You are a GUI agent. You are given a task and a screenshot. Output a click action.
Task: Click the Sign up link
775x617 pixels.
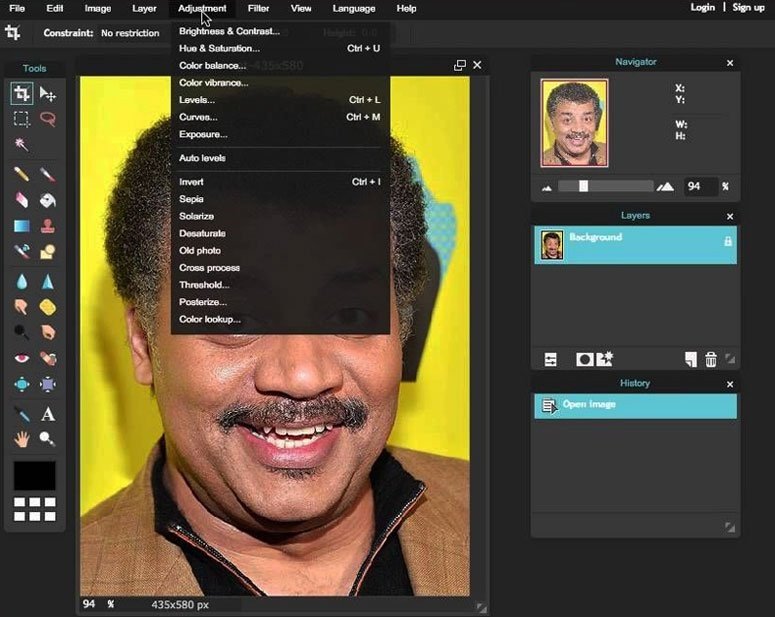(748, 7)
